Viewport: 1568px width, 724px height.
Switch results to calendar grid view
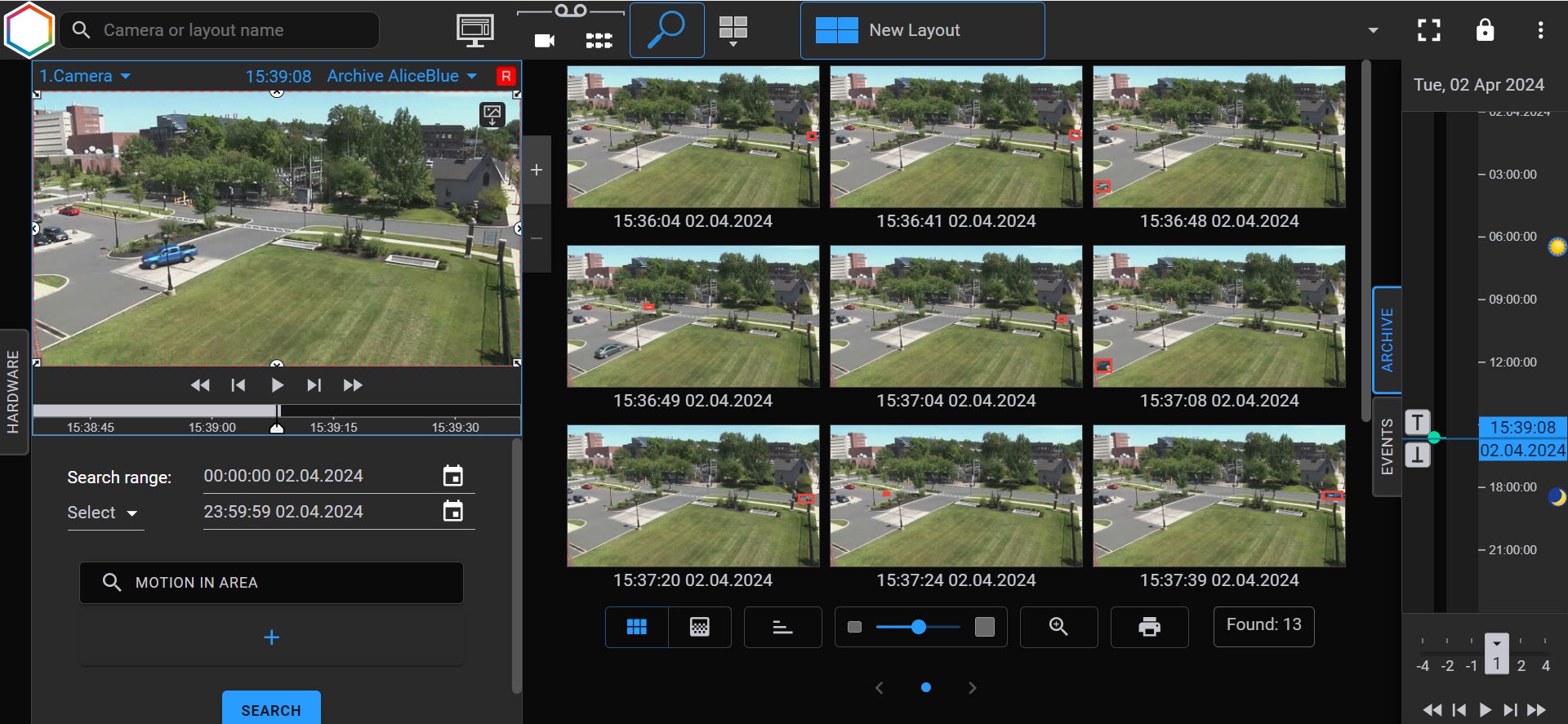[x=700, y=627]
